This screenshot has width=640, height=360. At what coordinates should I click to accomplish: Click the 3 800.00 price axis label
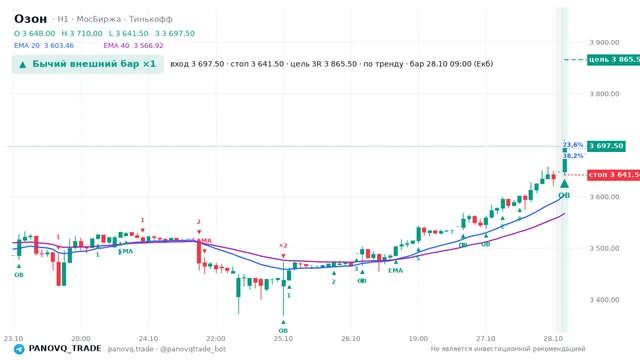pyautogui.click(x=604, y=94)
